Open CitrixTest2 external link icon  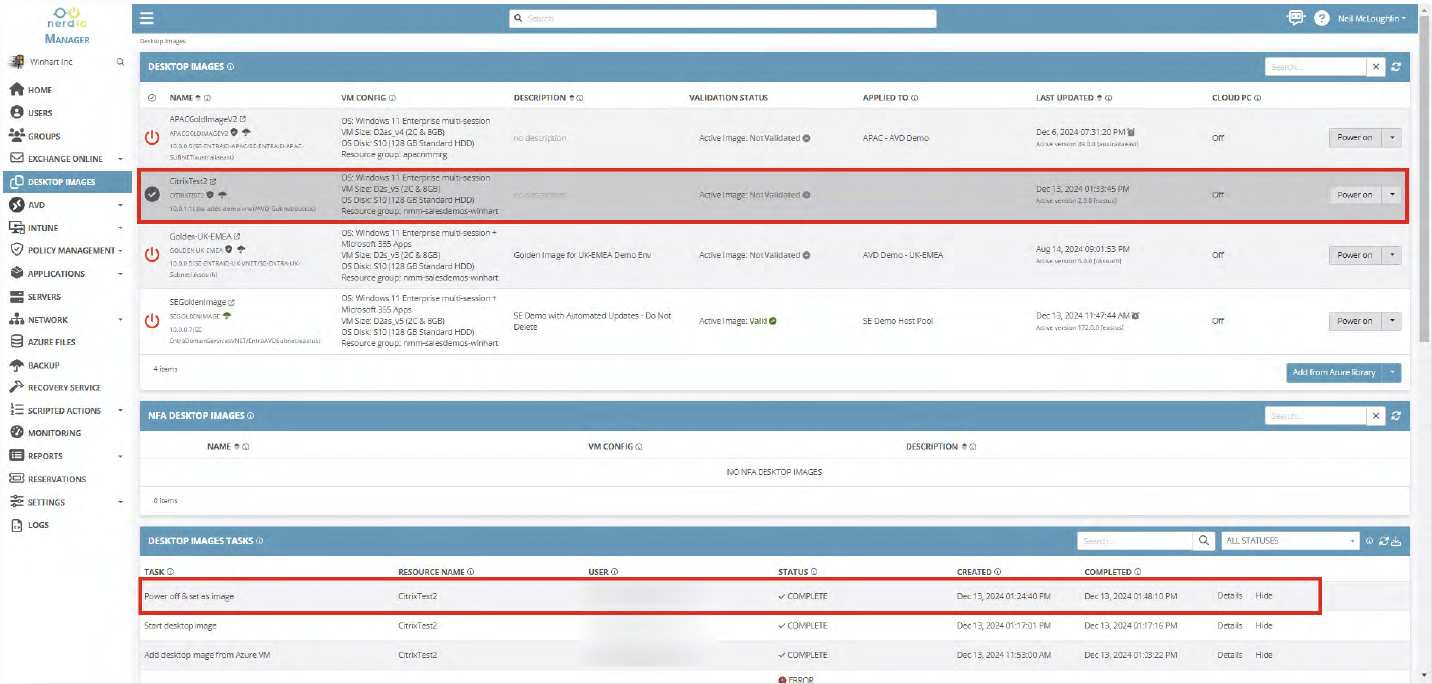coord(213,182)
